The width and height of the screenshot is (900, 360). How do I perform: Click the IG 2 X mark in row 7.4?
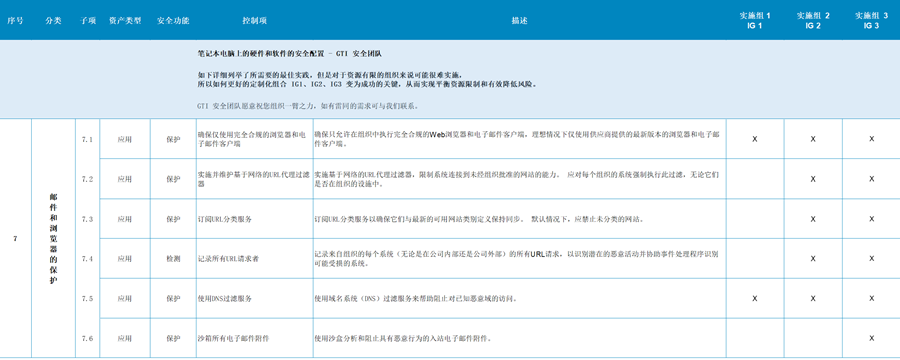point(813,258)
